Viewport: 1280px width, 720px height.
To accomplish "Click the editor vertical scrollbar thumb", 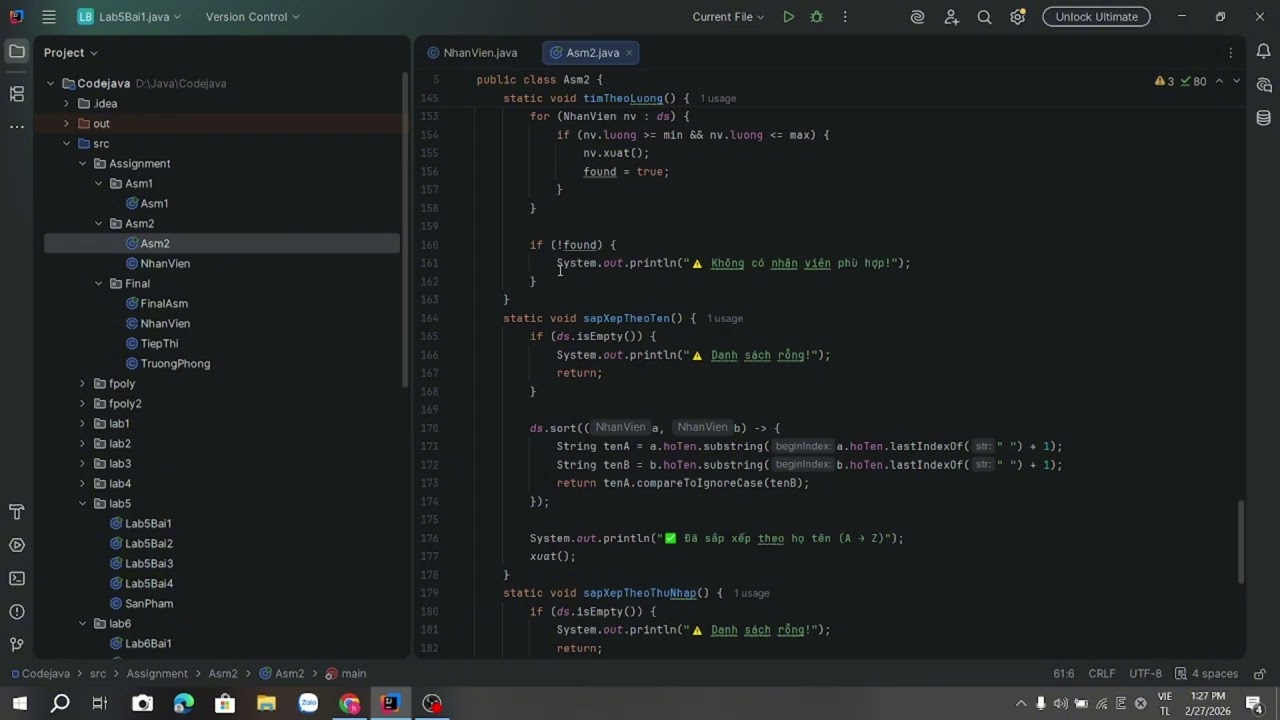I will [x=1242, y=541].
